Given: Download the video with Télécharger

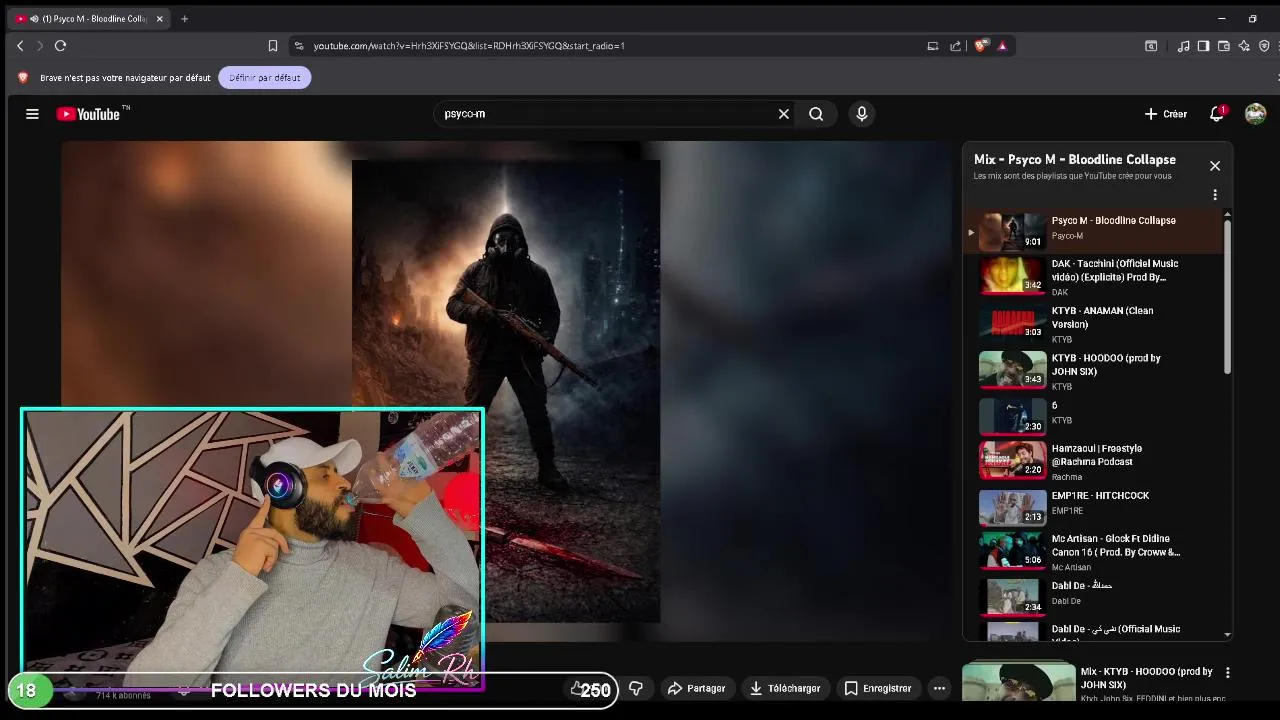Looking at the screenshot, I should [x=786, y=688].
